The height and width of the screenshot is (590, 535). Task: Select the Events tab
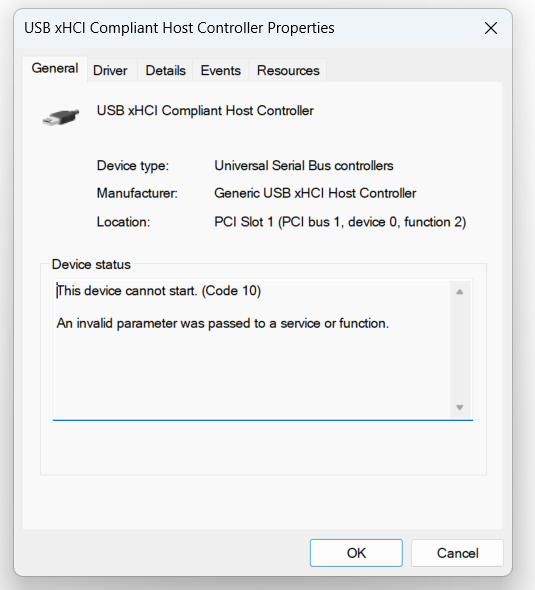(x=220, y=70)
